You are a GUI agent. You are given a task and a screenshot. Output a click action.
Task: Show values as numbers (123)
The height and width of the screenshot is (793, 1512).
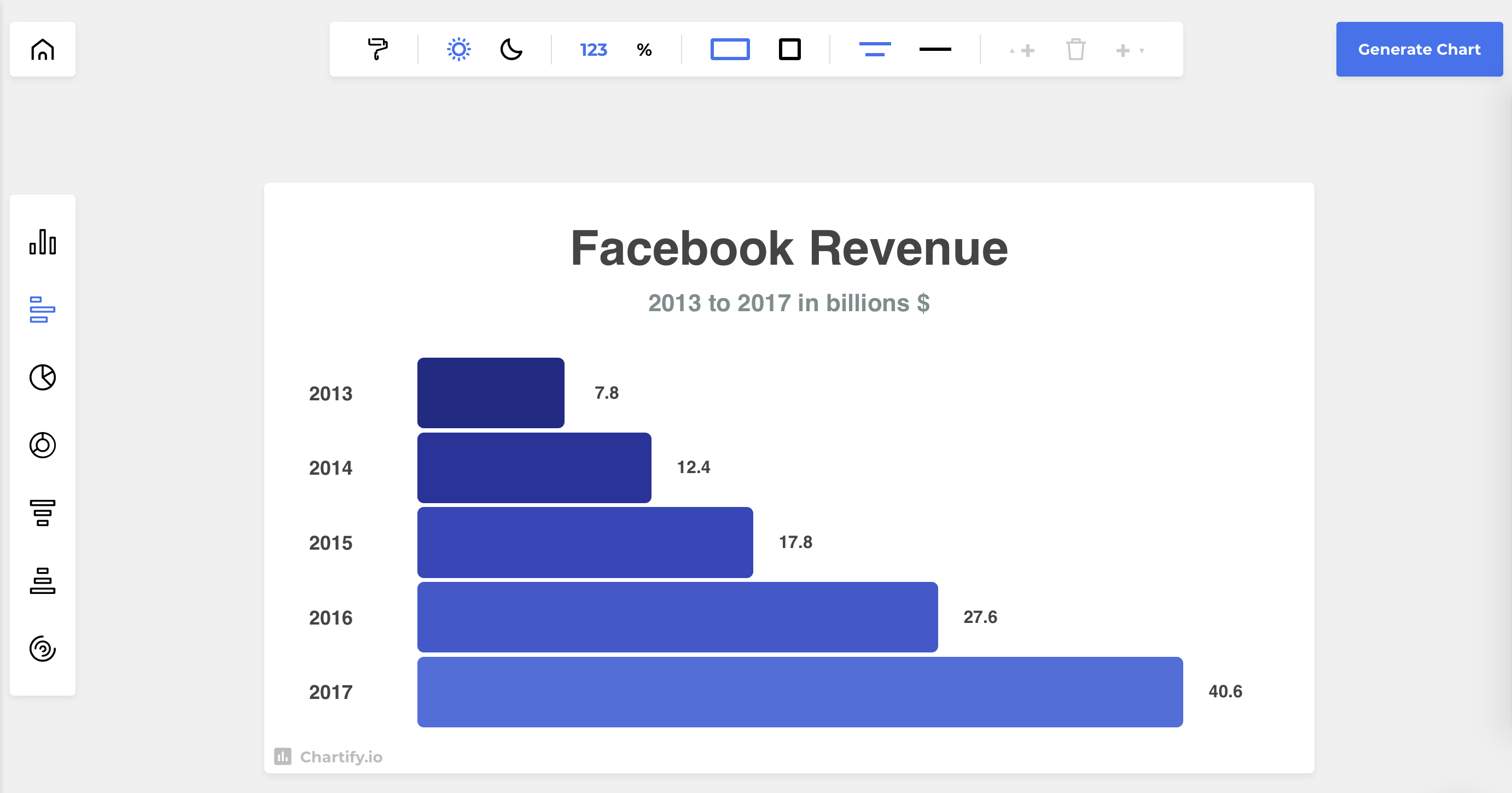coord(593,49)
